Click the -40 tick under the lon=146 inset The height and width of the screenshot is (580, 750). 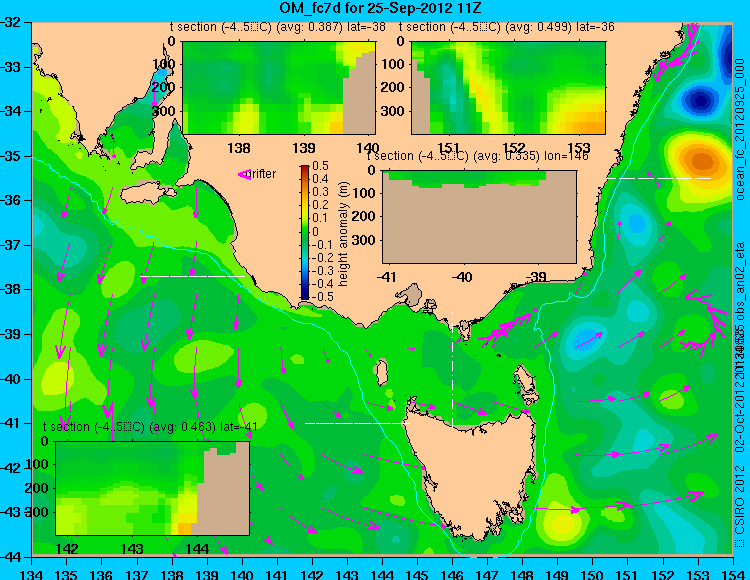point(461,277)
